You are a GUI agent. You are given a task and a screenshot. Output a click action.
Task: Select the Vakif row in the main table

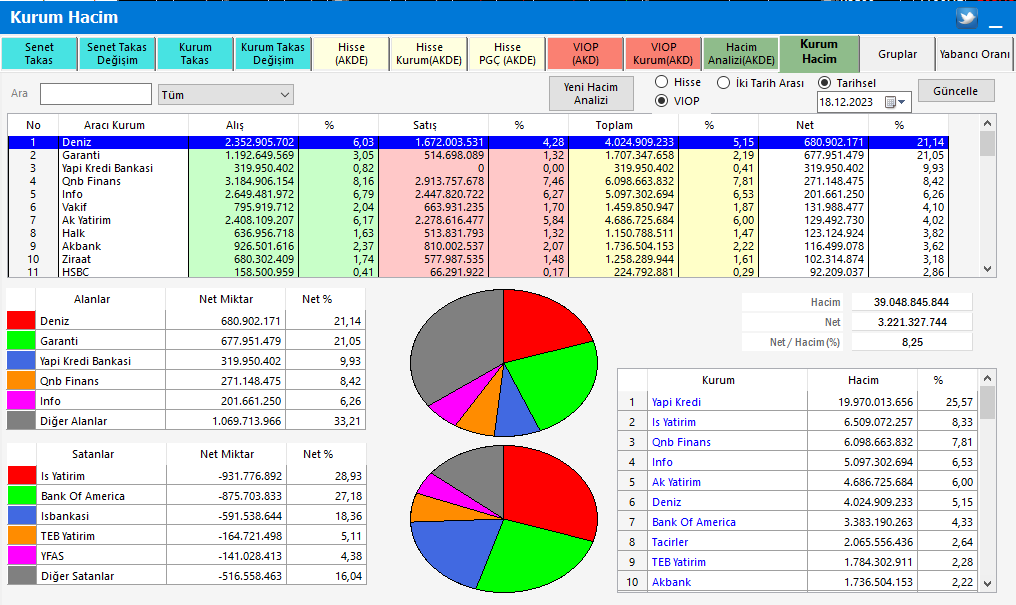point(478,207)
